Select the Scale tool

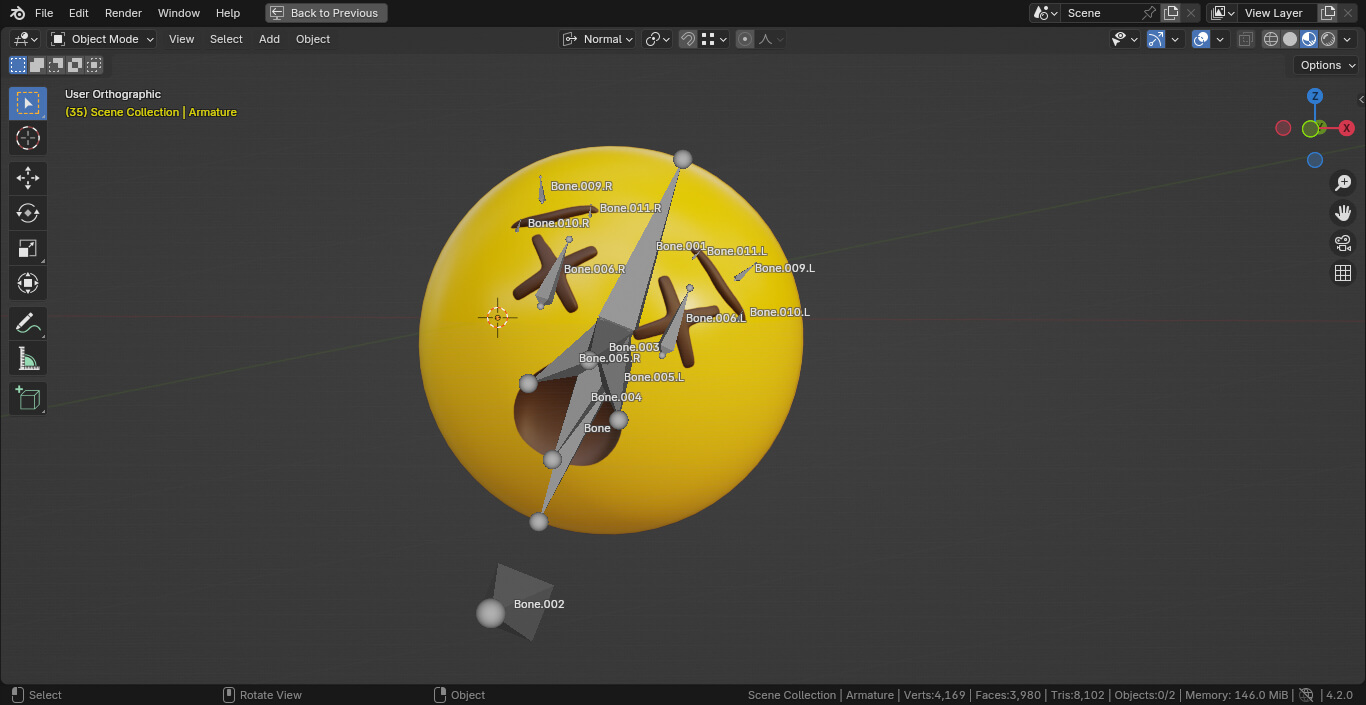(28, 248)
